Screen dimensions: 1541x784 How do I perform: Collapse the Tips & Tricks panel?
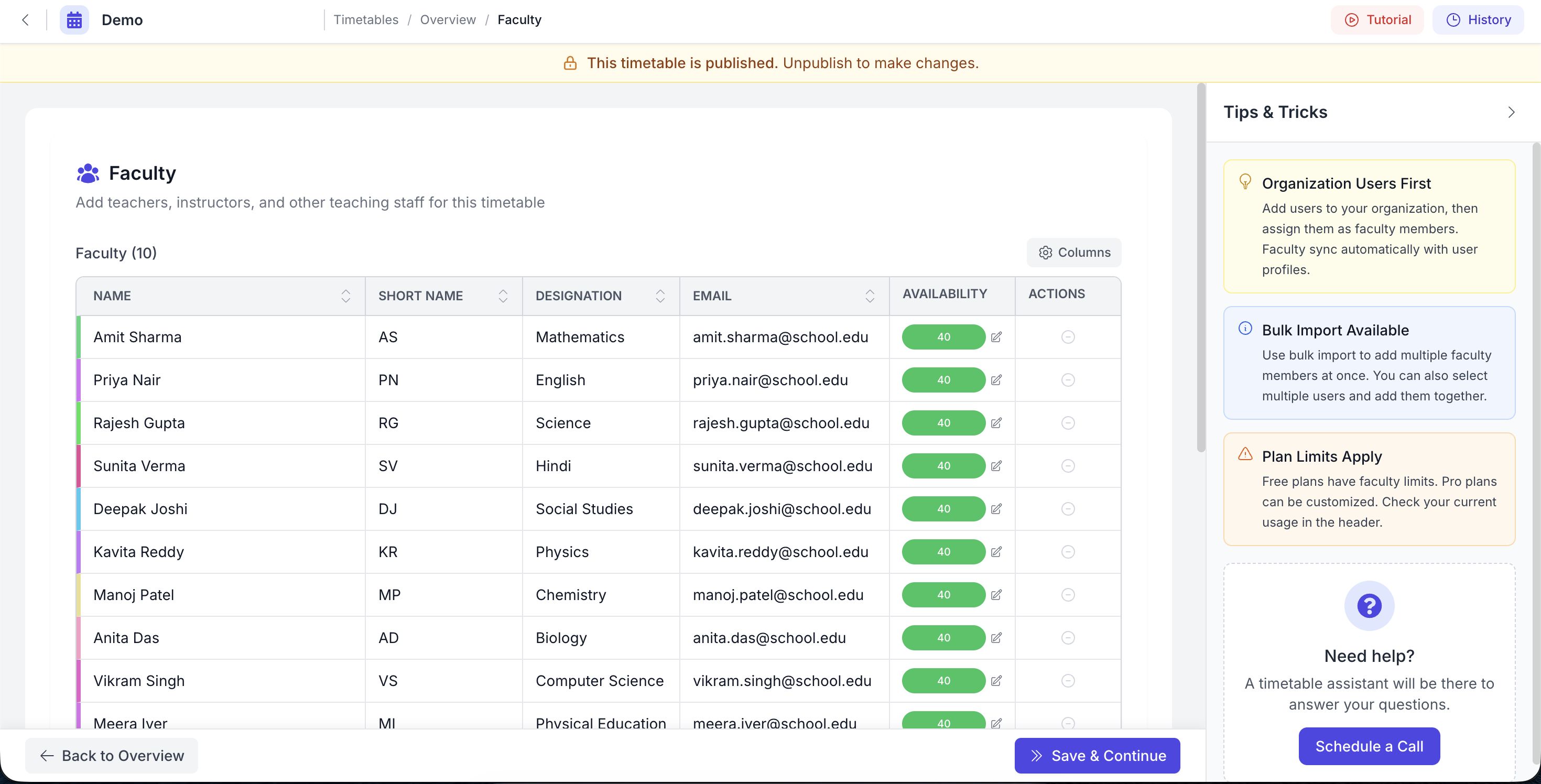(x=1511, y=113)
